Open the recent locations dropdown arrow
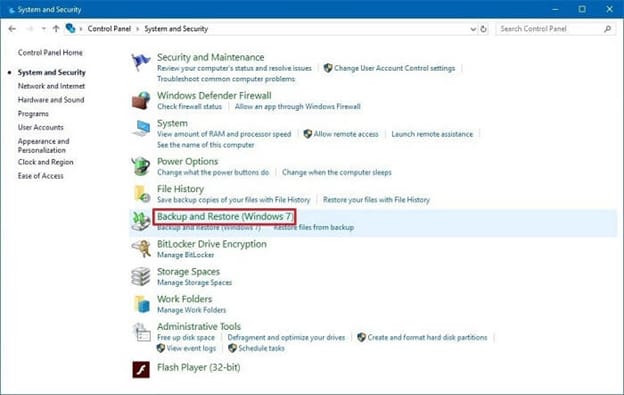This screenshot has height=395, width=624. click(x=43, y=29)
